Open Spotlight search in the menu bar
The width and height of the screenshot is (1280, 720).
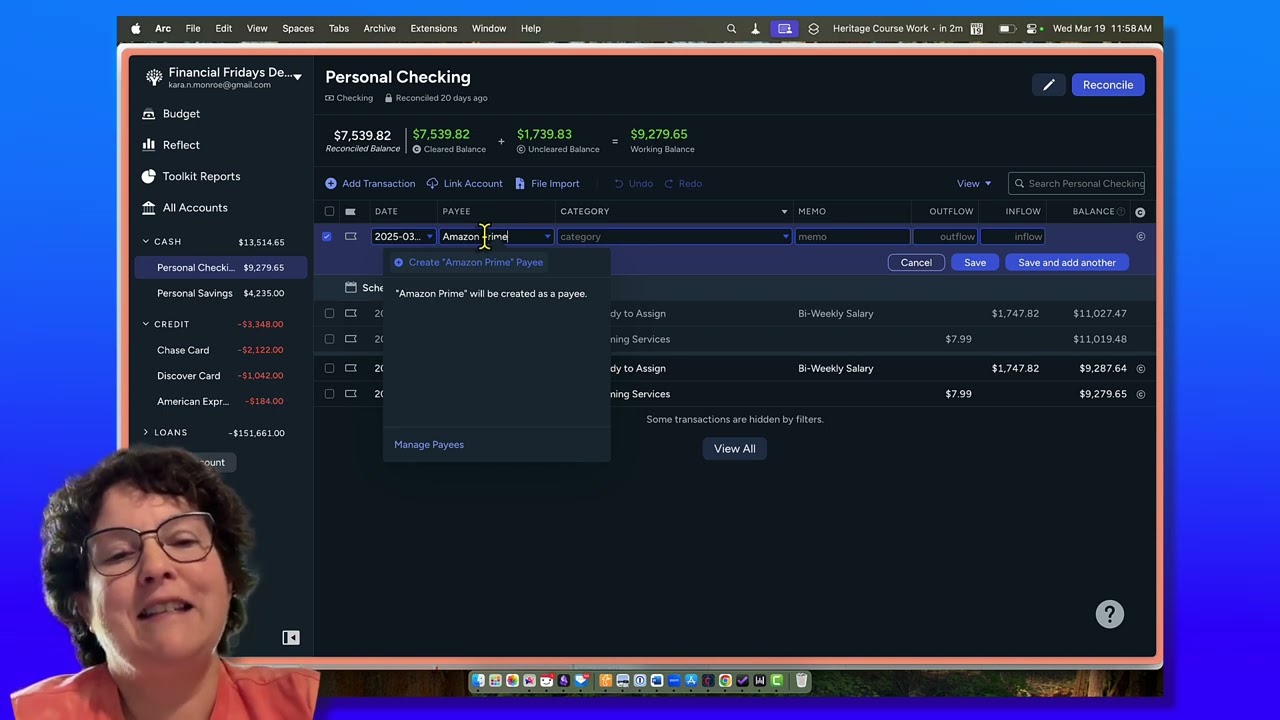coord(731,29)
